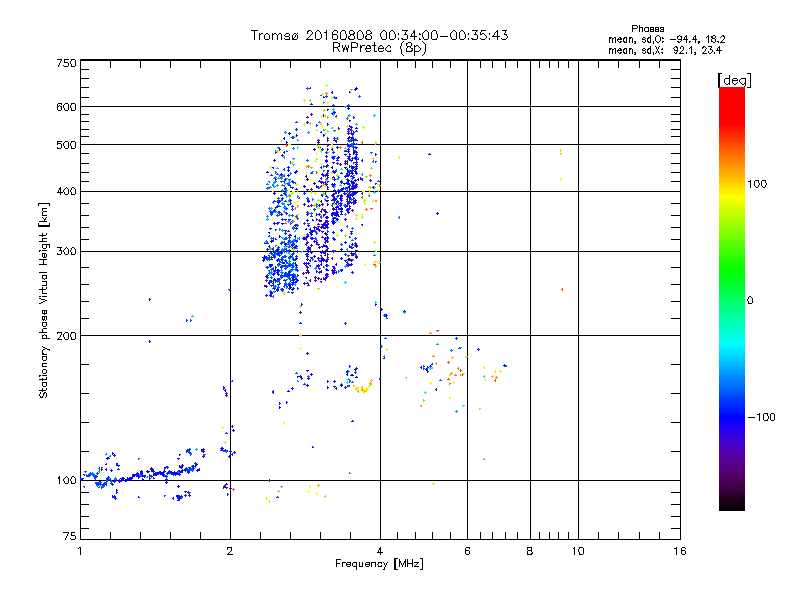Image resolution: width=800 pixels, height=600 pixels.
Task: Click the x-axis tick label "1"
Action: tap(80, 551)
